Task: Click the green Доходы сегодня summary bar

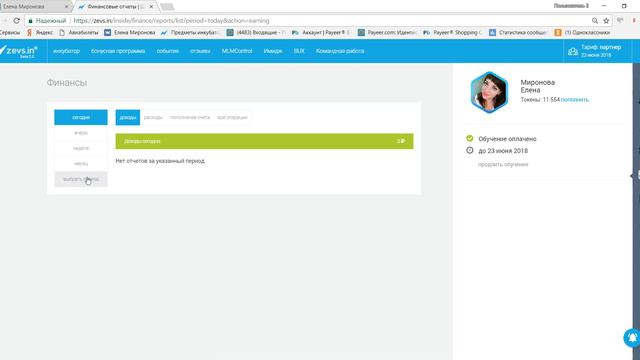Action: pos(264,141)
